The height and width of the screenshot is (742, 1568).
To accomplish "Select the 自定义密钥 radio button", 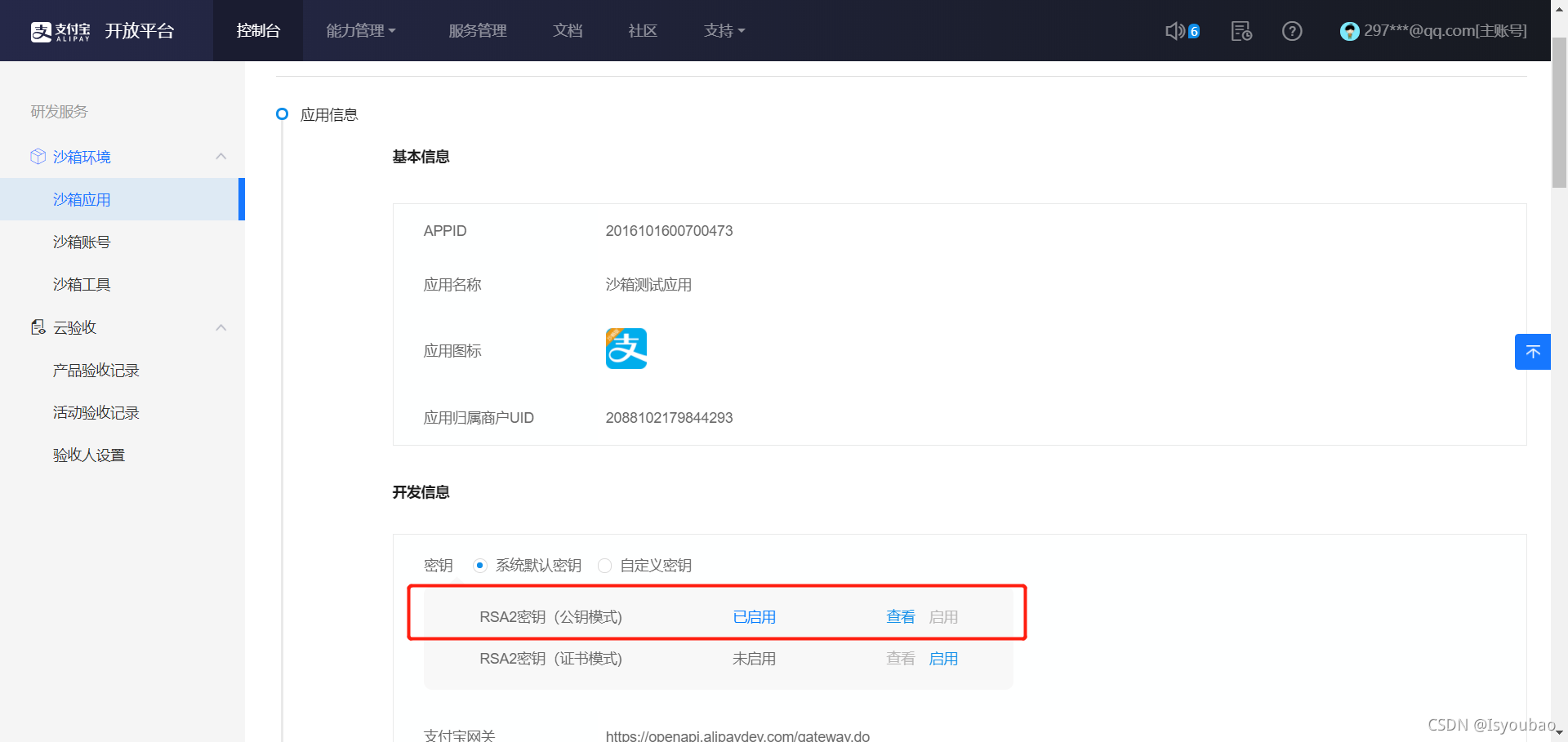I will coord(604,565).
